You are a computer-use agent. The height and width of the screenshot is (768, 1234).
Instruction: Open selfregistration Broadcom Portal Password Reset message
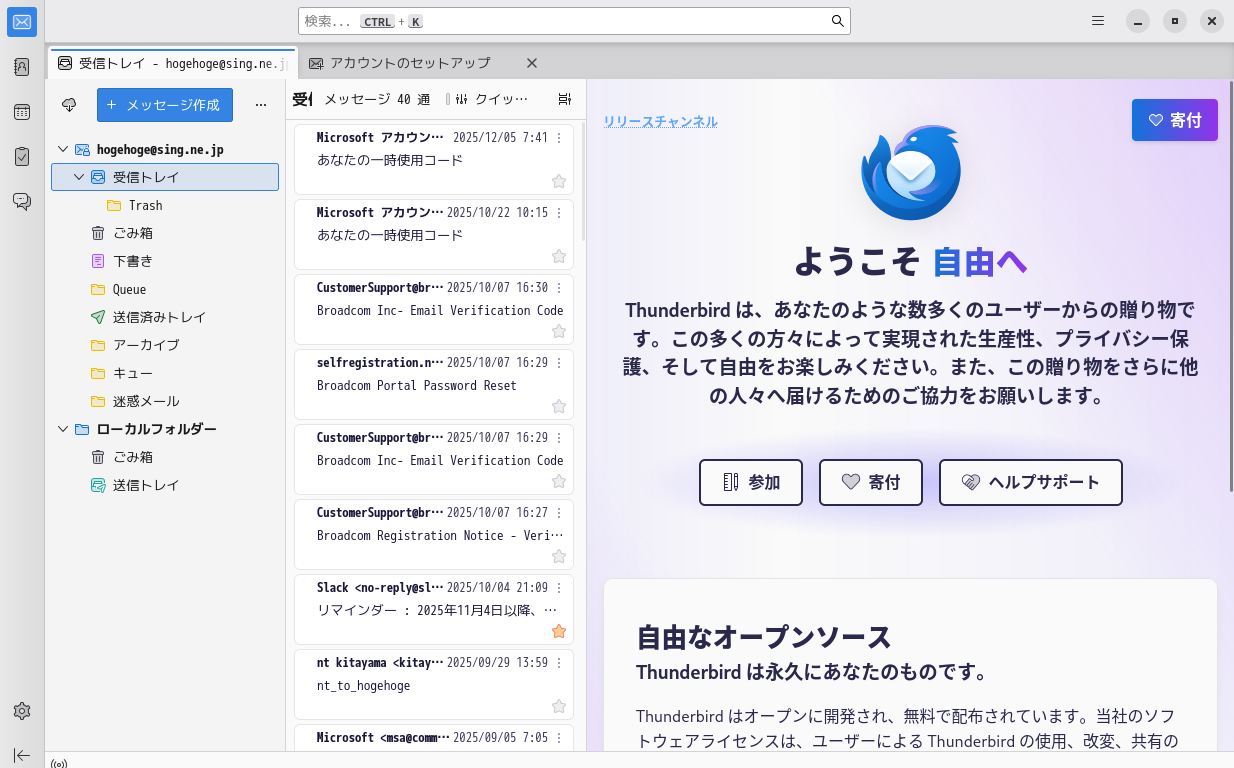[434, 384]
